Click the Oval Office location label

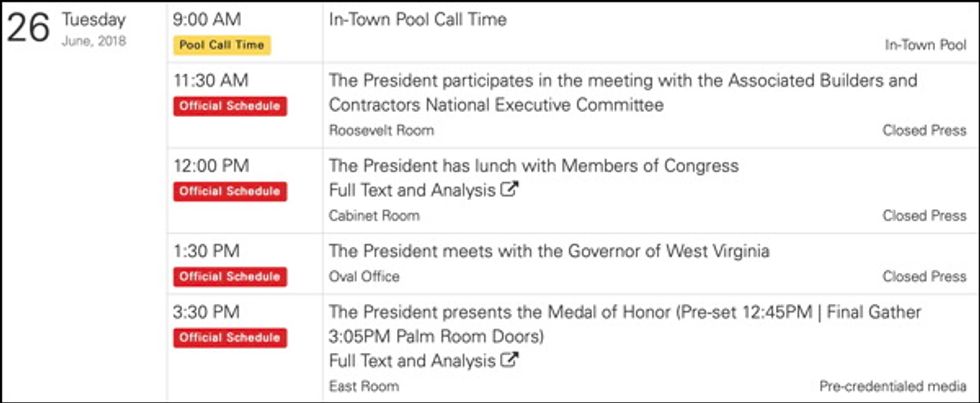364,276
